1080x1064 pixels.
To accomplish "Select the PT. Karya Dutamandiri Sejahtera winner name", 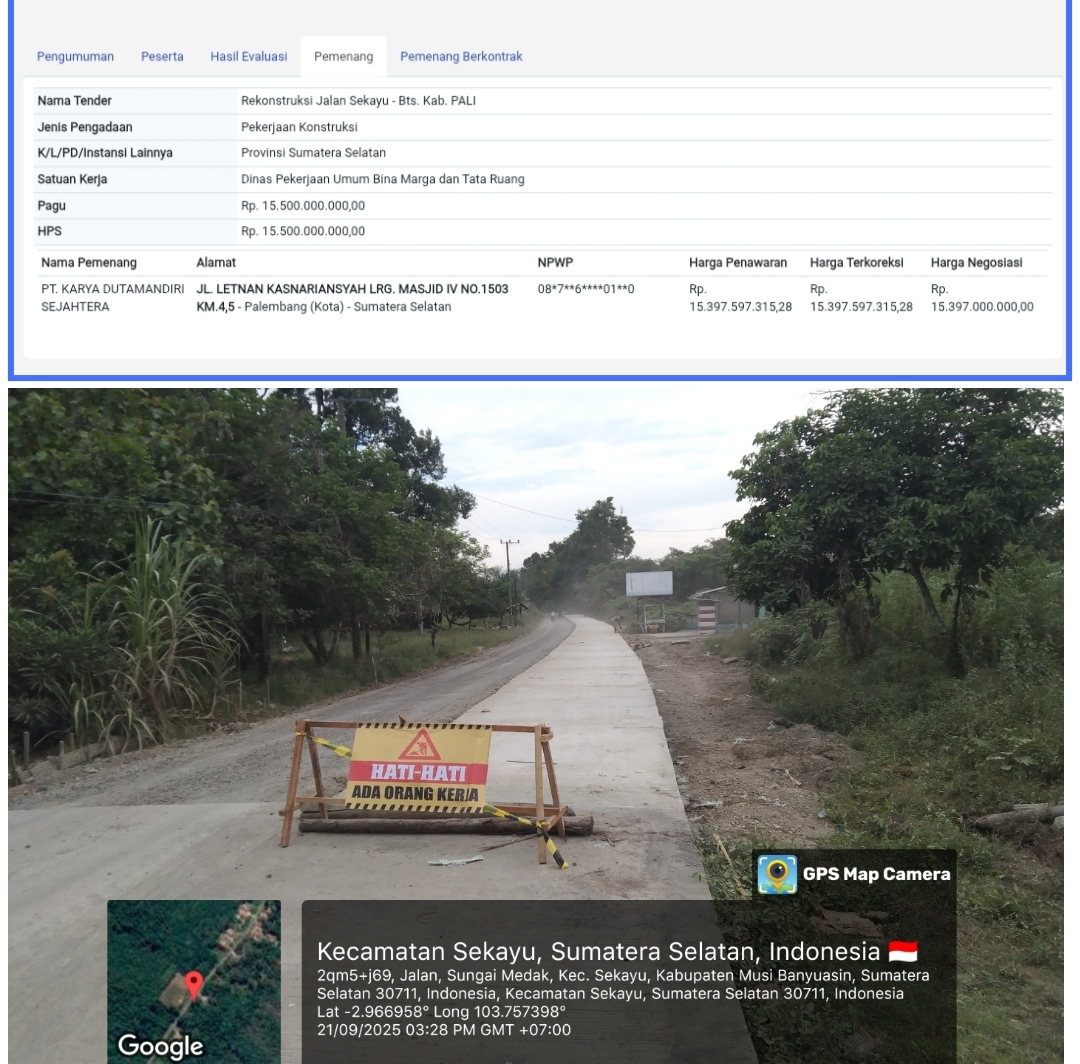I will pyautogui.click(x=112, y=298).
